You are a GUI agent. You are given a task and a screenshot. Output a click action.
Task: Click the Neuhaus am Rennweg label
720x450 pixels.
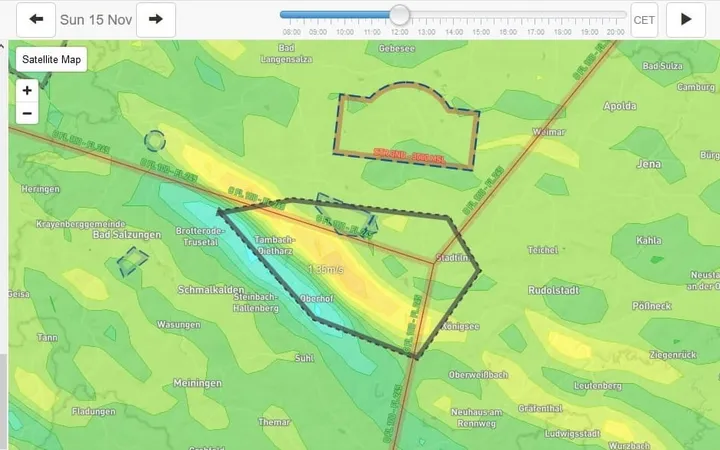pos(477,417)
